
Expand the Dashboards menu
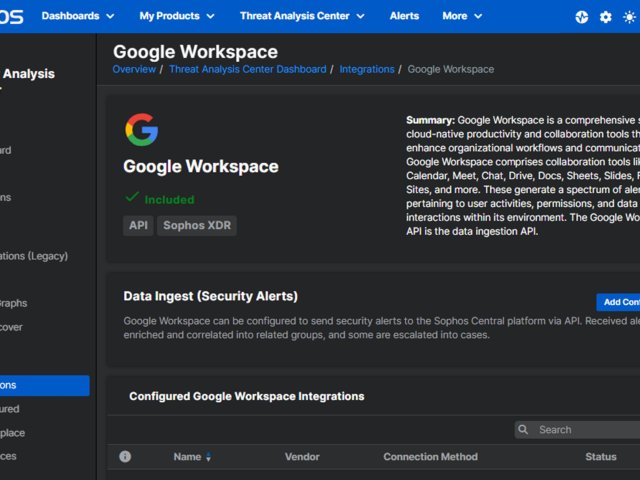point(78,16)
